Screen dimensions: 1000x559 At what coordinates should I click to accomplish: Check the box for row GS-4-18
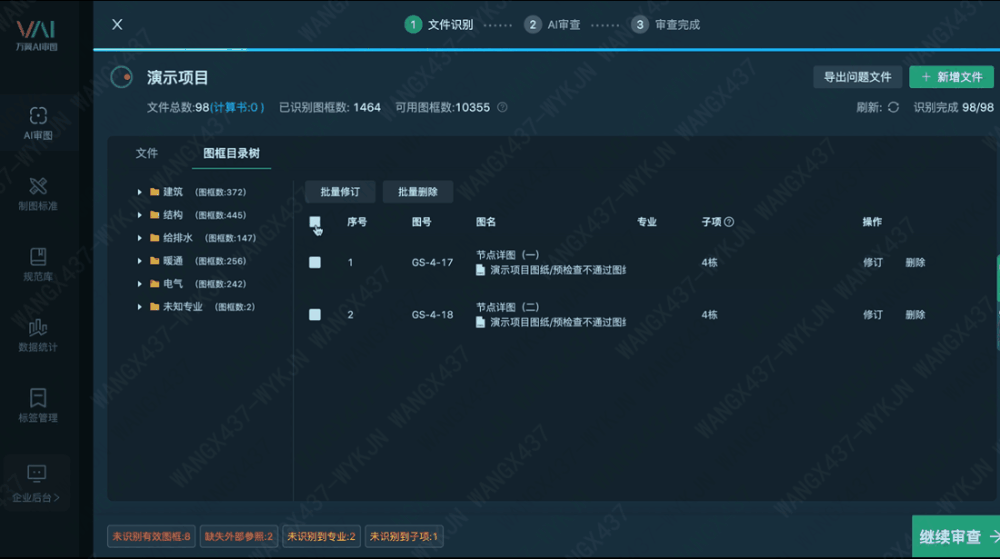click(315, 314)
